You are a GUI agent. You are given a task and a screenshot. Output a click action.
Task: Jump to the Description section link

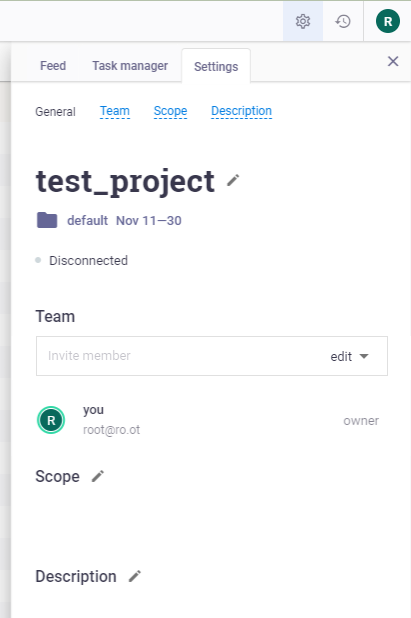(x=242, y=111)
